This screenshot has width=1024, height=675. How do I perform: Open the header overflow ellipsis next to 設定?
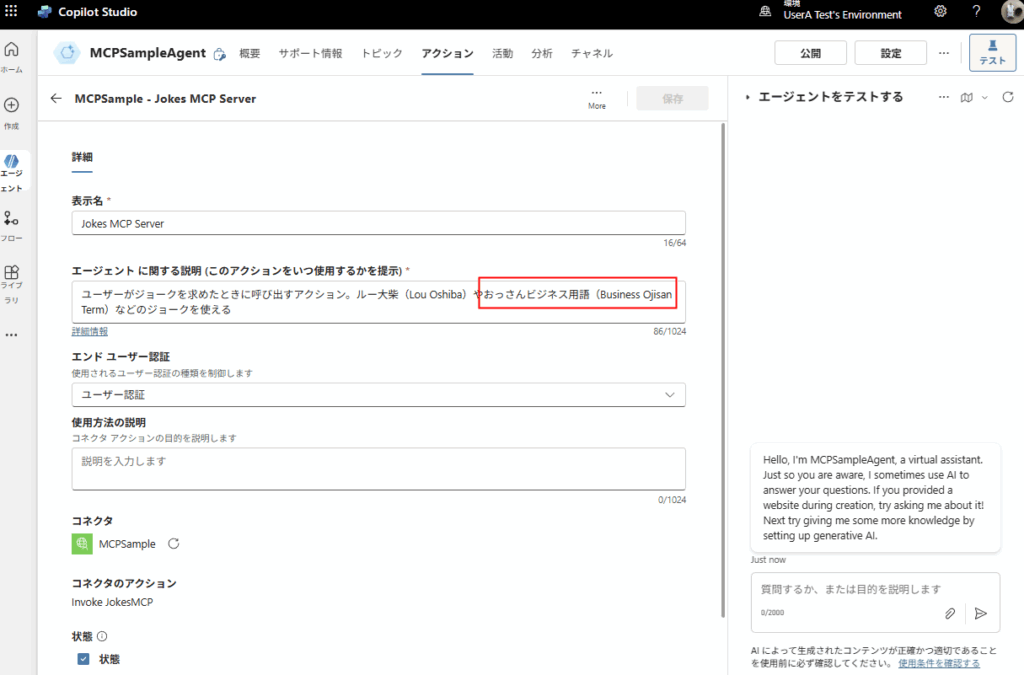(x=944, y=53)
